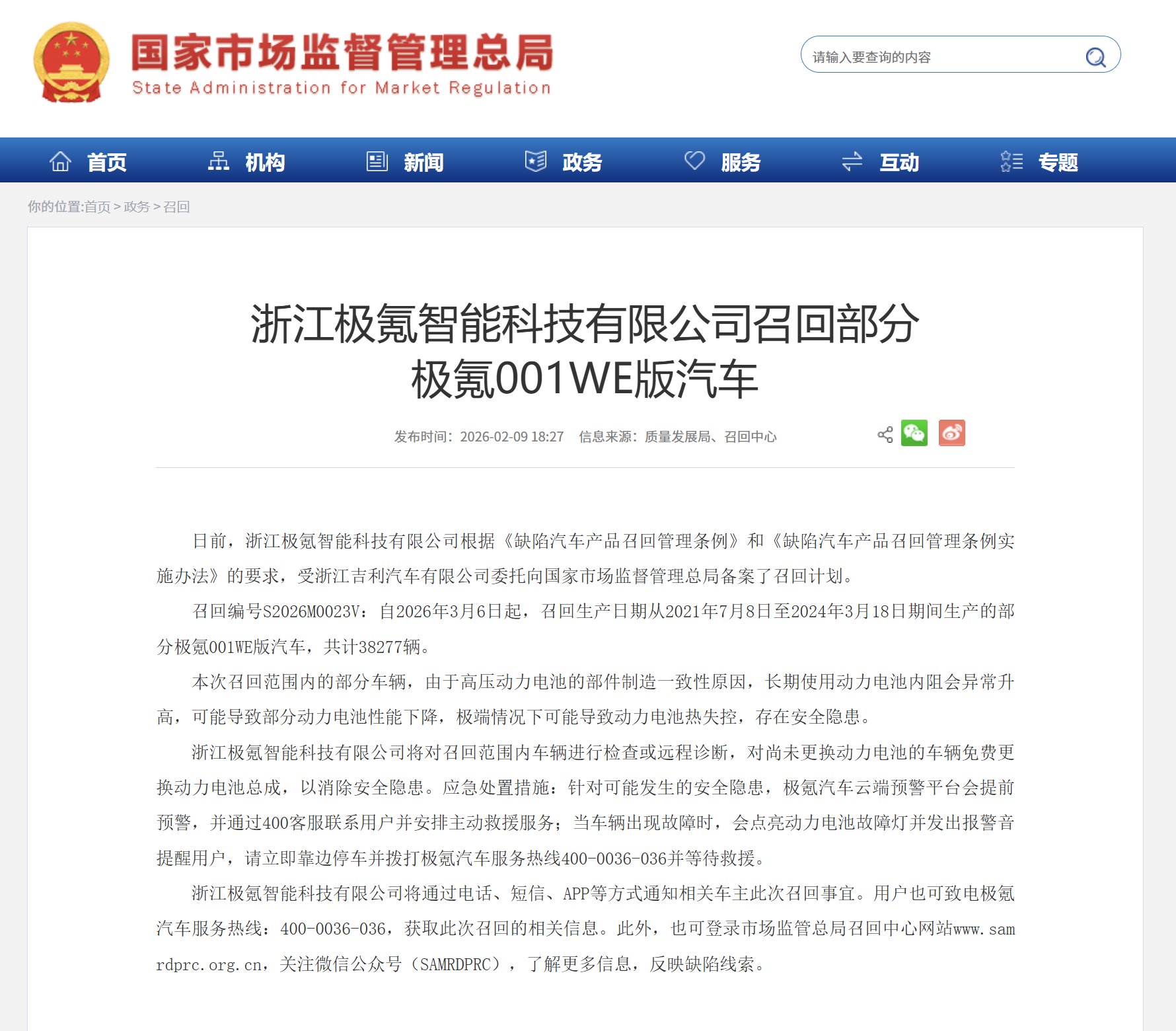The width and height of the screenshot is (1176, 1031).
Task: Click the arrows icon beside 互动
Action: (x=852, y=161)
